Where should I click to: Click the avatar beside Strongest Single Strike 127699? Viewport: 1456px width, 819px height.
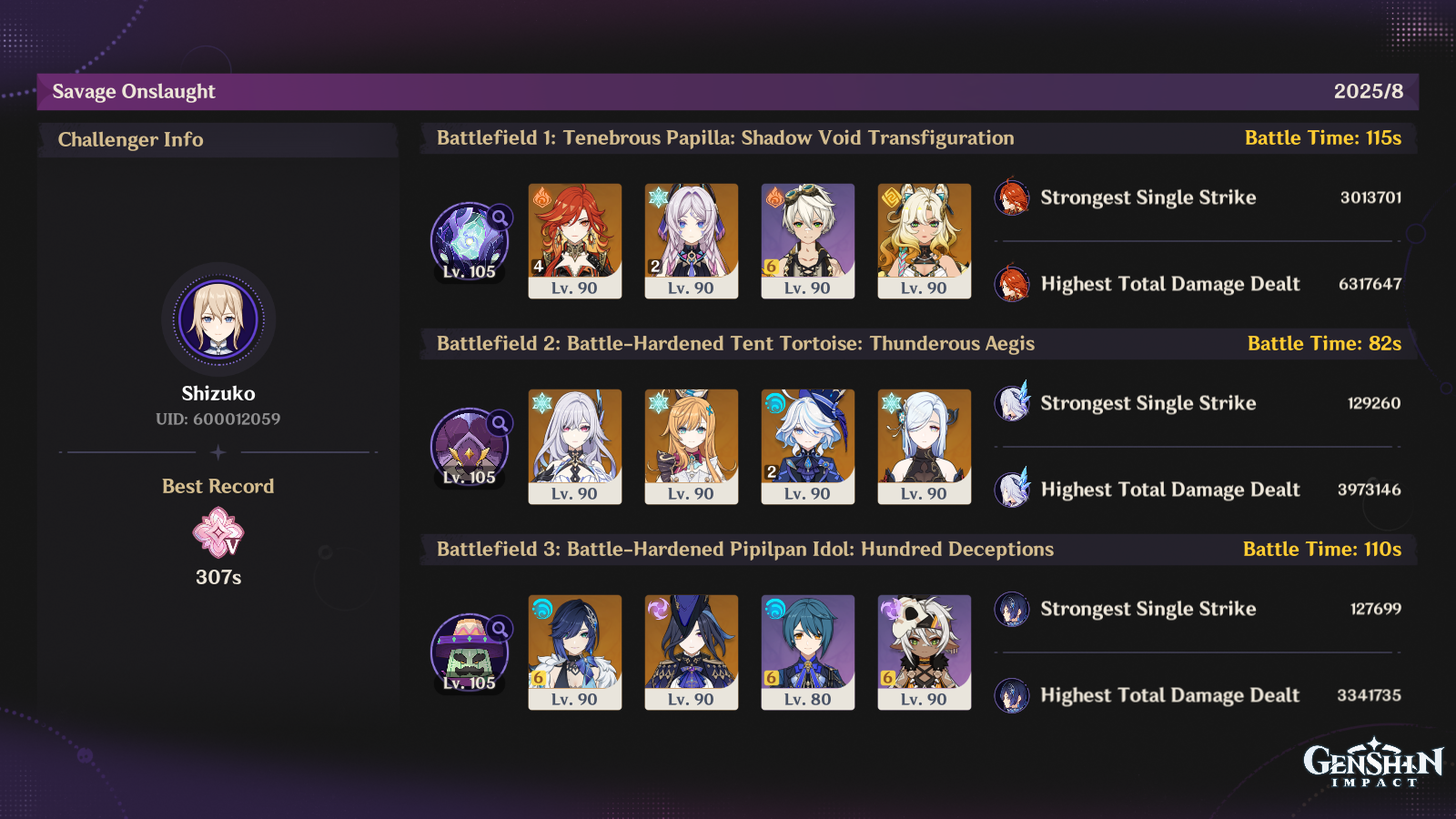[x=1012, y=609]
